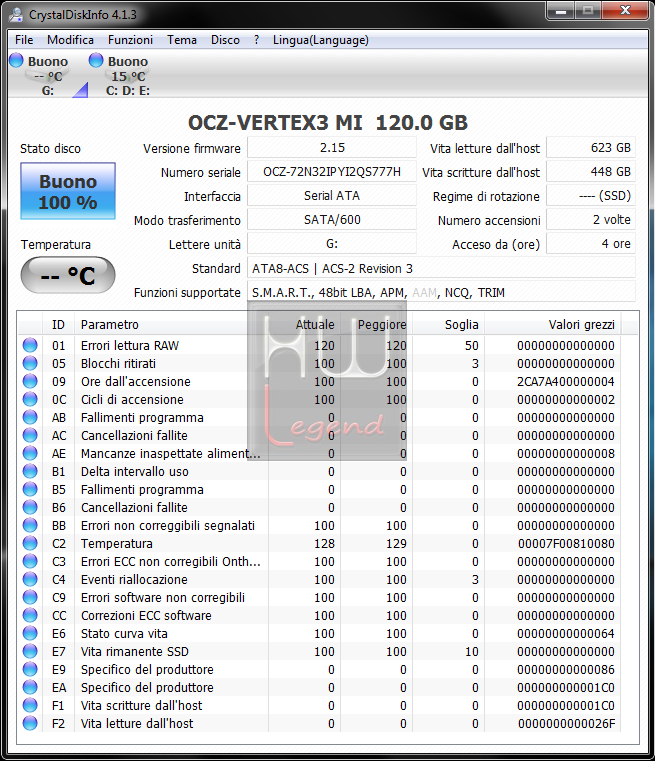Image resolution: width=655 pixels, height=761 pixels.
Task: Click the -- °C temperature button
Action: pyautogui.click(x=68, y=275)
